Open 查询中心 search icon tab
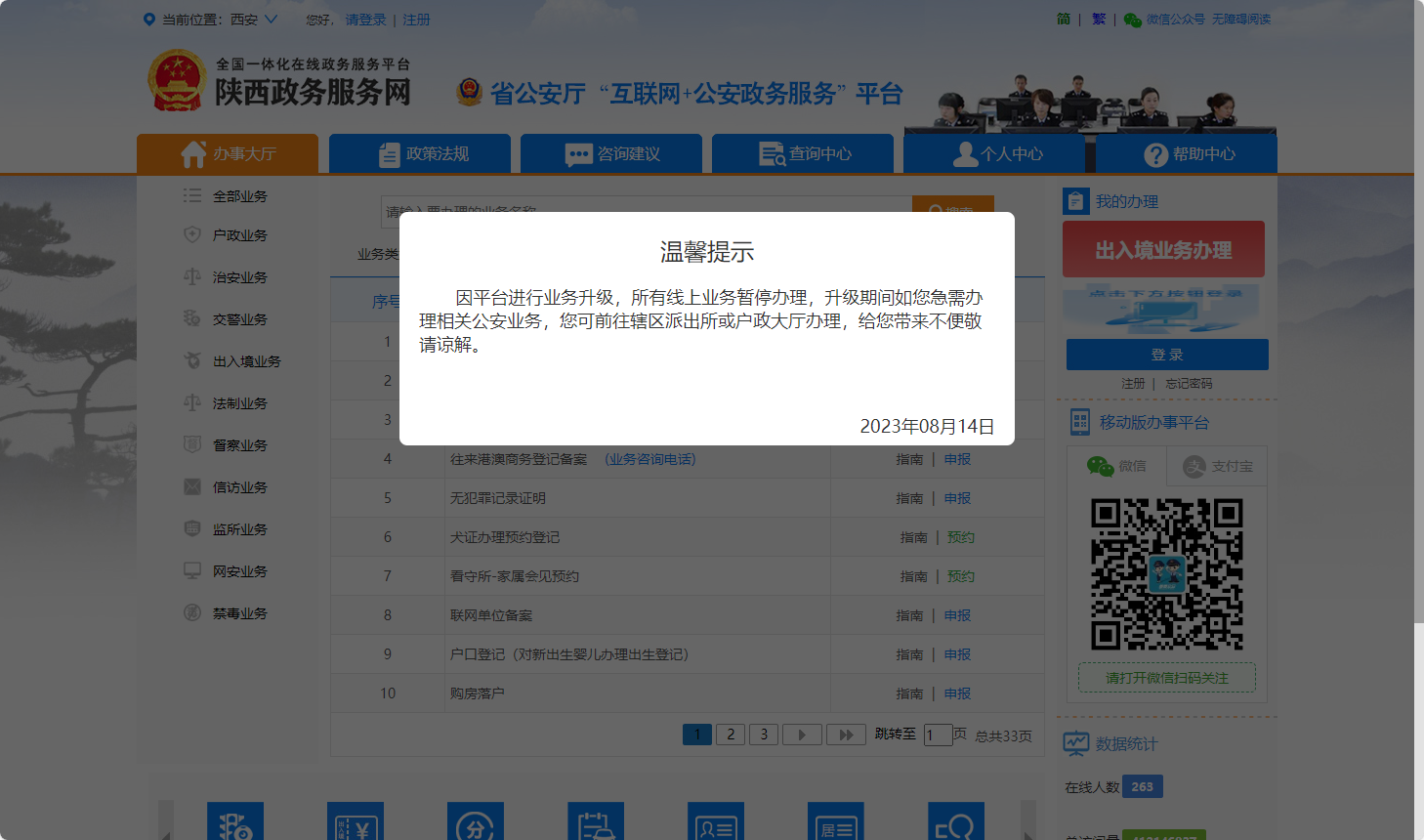Viewport: 1424px width, 840px height. click(772, 154)
